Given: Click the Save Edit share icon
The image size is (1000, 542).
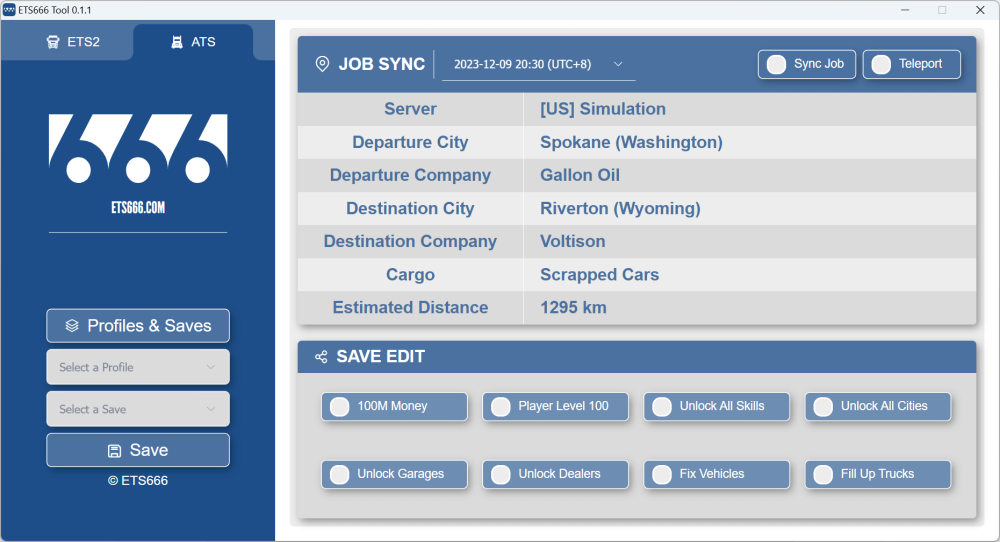Looking at the screenshot, I should (x=321, y=357).
